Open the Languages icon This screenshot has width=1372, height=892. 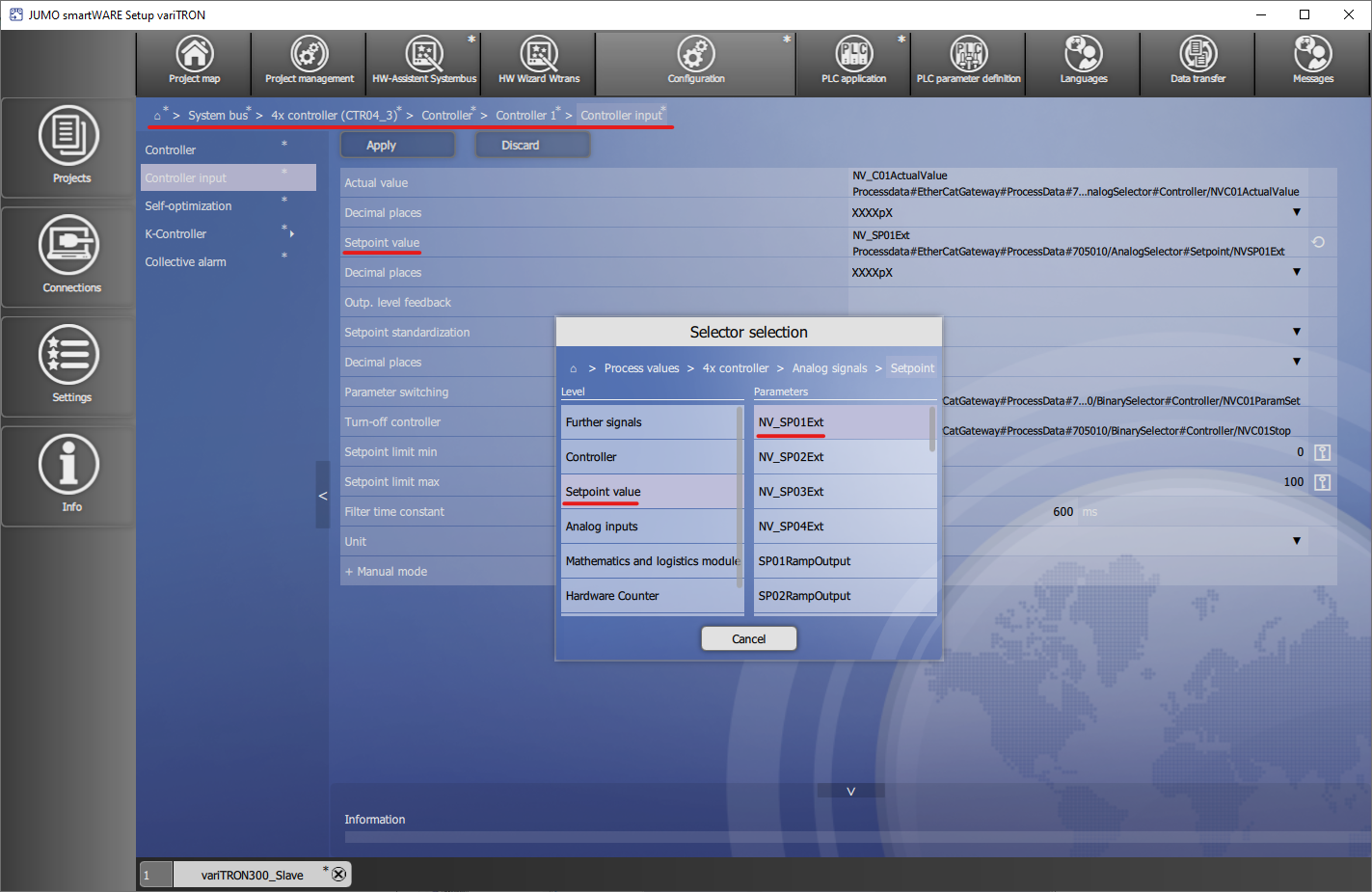point(1083,62)
